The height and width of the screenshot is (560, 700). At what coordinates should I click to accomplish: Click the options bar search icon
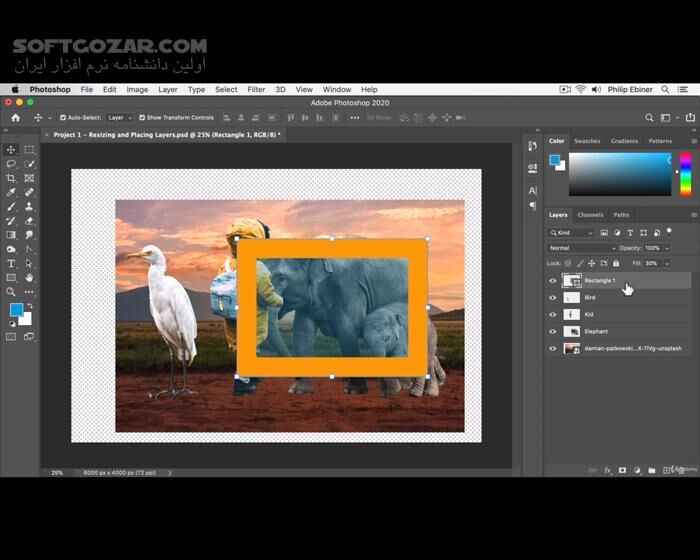[x=649, y=118]
